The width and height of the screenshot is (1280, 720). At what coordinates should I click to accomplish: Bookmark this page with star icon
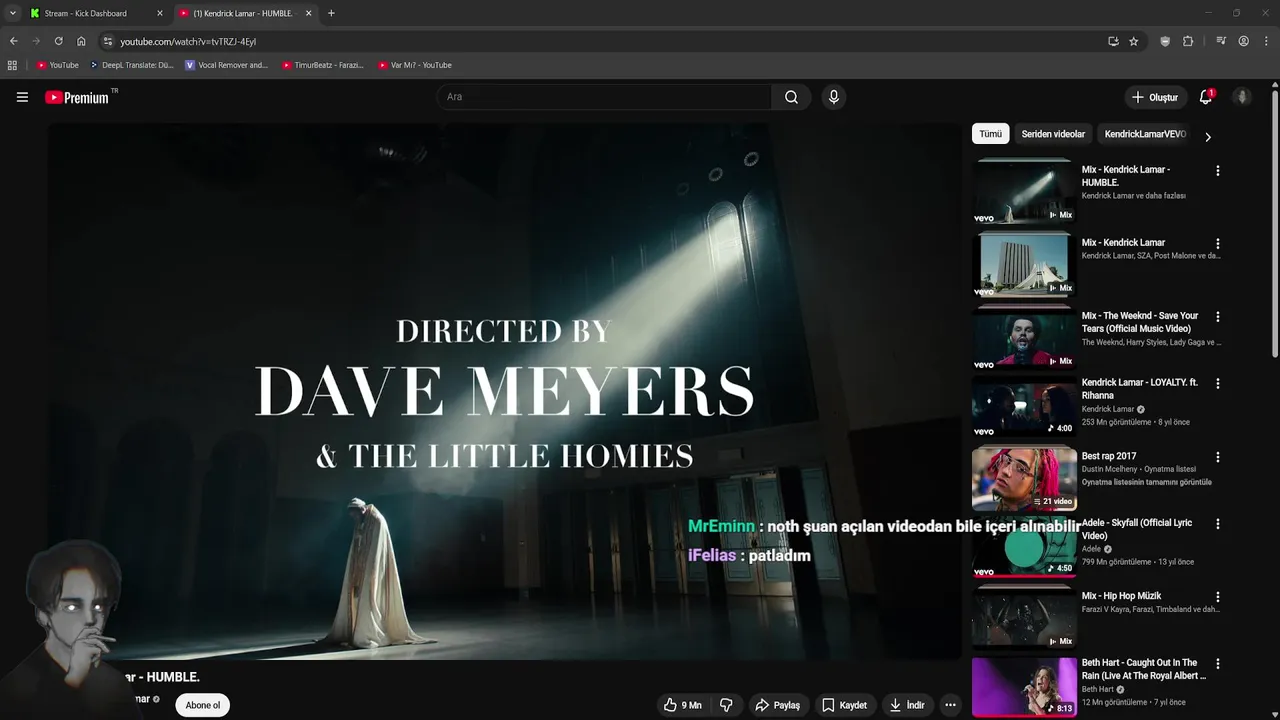tap(1133, 41)
